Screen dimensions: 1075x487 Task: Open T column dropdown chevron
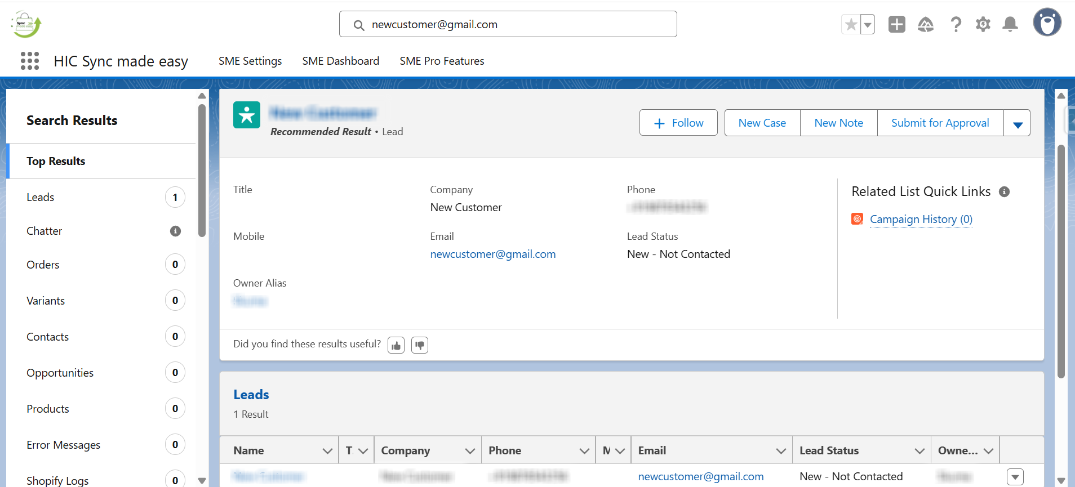point(363,451)
